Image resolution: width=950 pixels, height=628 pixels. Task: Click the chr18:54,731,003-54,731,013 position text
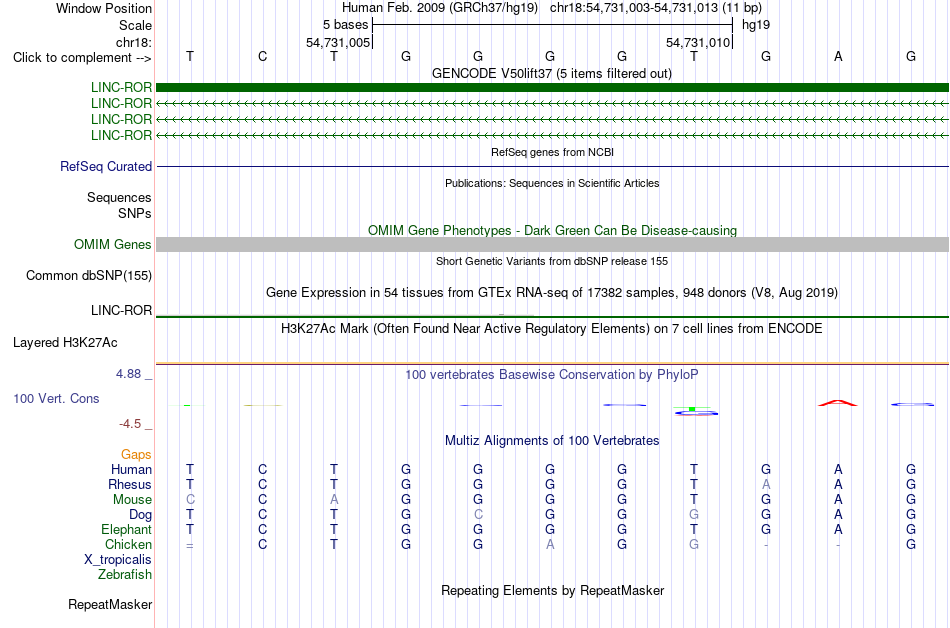pyautogui.click(x=656, y=8)
